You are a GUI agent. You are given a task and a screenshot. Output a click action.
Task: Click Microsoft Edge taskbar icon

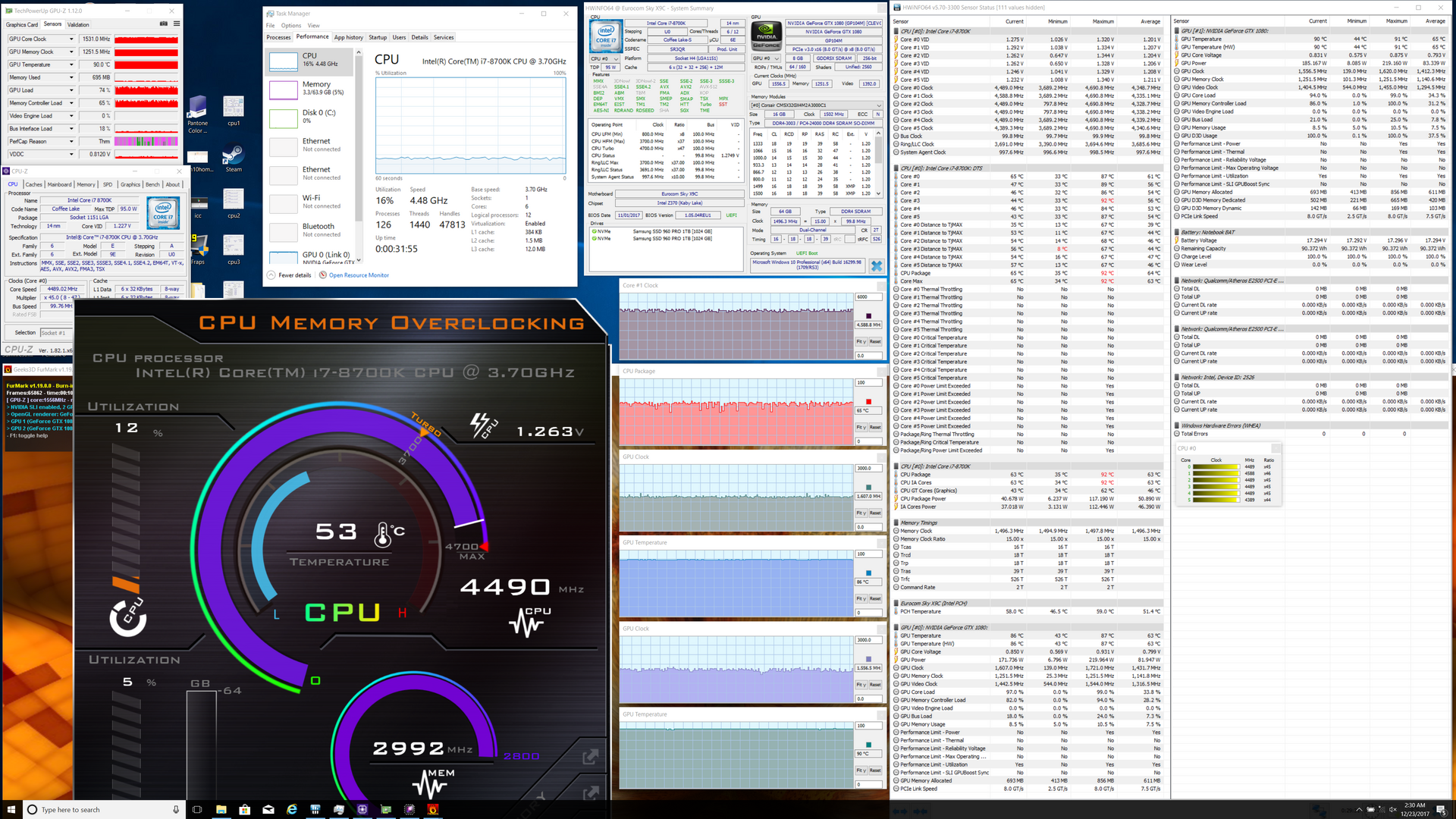[292, 810]
